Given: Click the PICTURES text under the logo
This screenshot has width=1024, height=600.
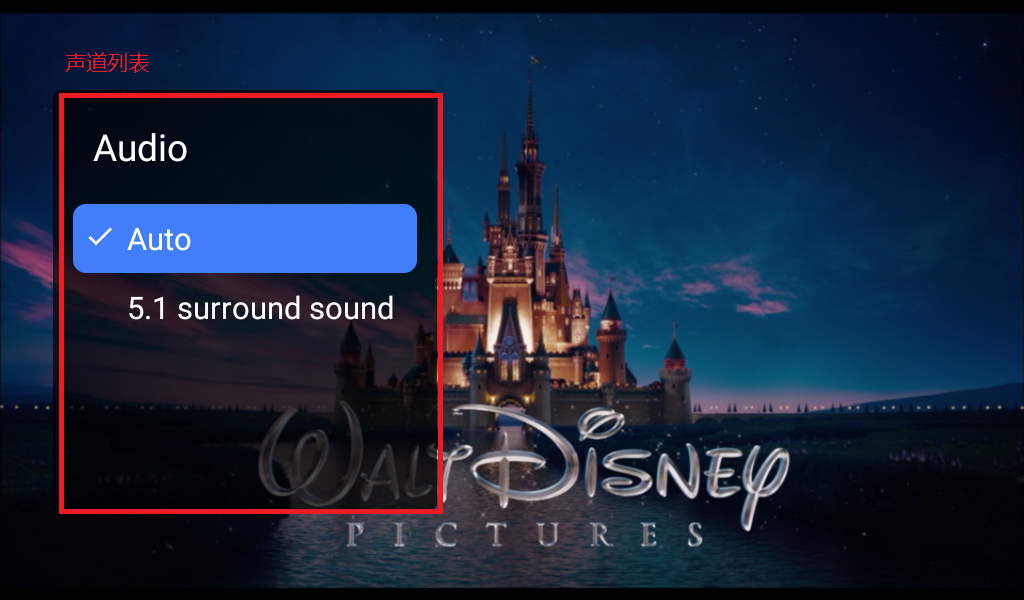Looking at the screenshot, I should [x=524, y=534].
